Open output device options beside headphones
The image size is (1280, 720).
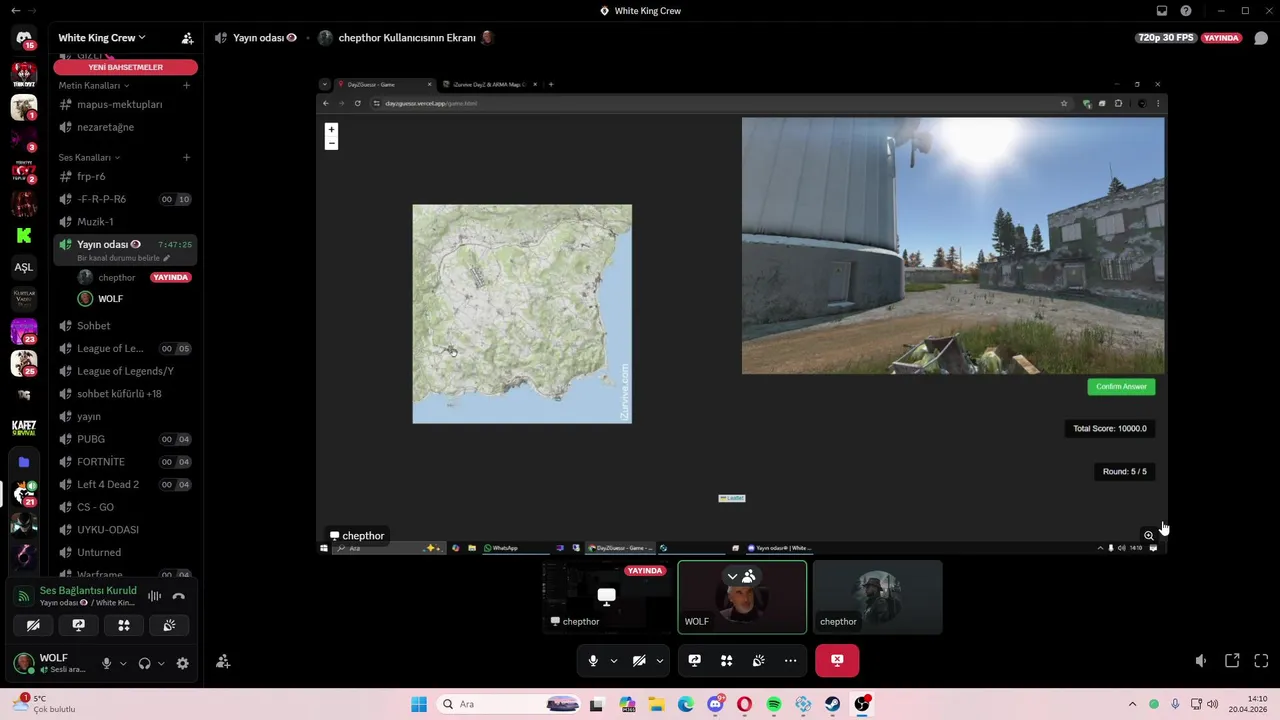coord(161,663)
